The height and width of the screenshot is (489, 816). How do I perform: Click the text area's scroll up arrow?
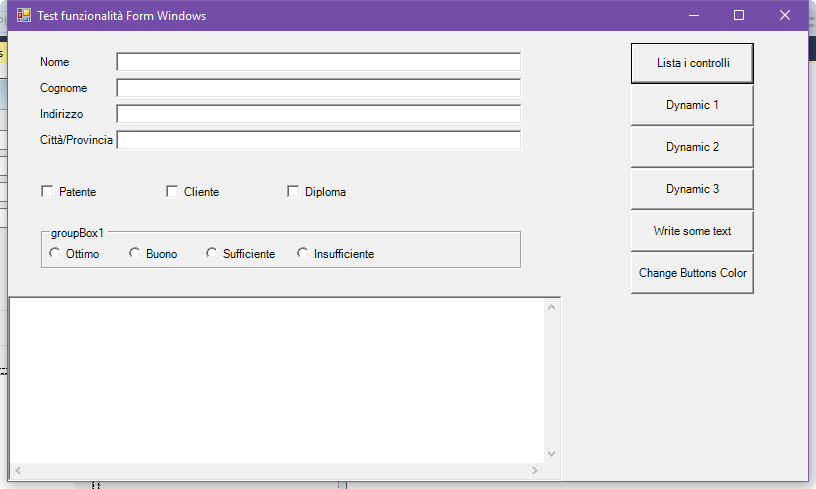551,306
